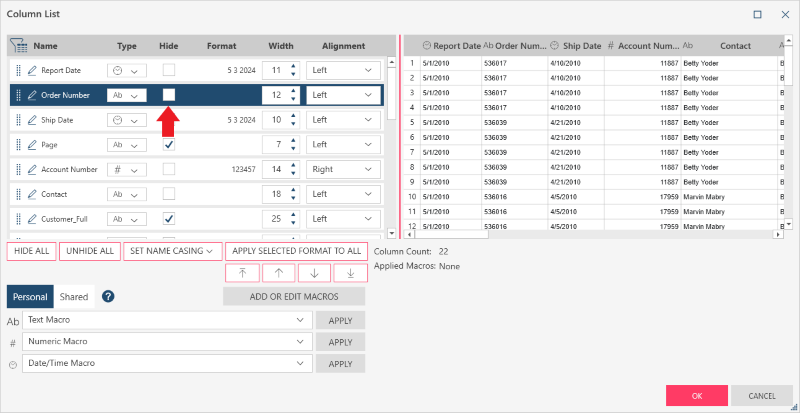Click the Contact column header in preview
The width and height of the screenshot is (800, 413).
(x=735, y=46)
